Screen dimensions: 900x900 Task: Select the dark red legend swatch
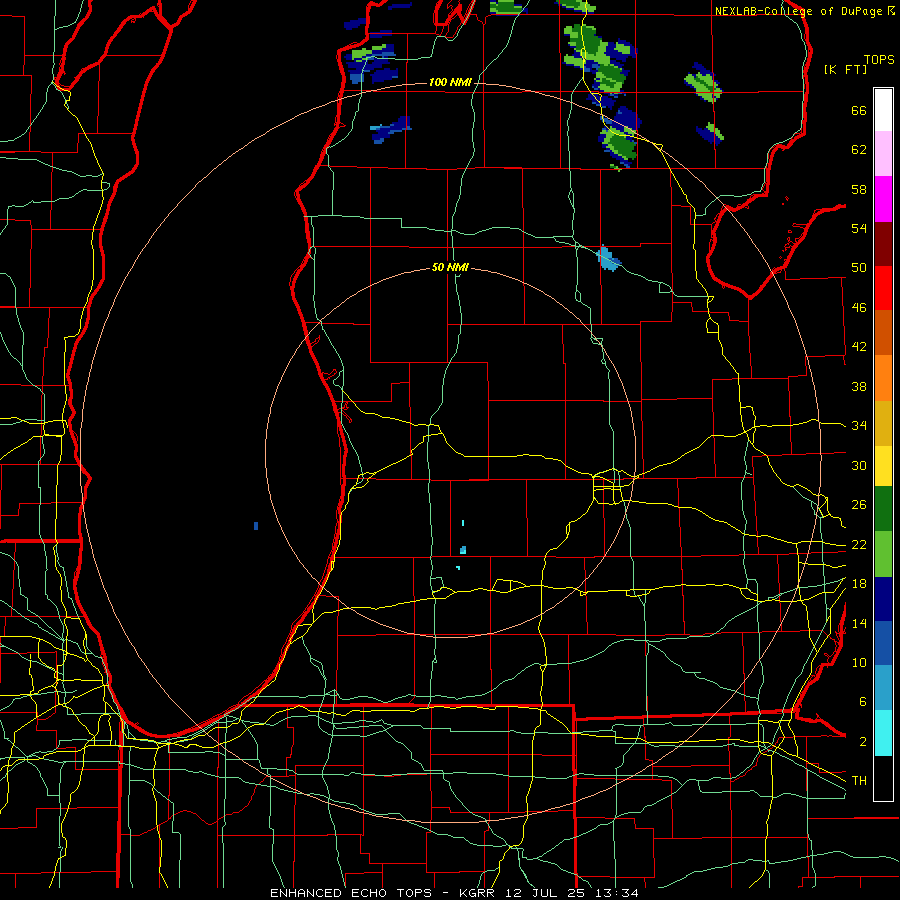[883, 244]
